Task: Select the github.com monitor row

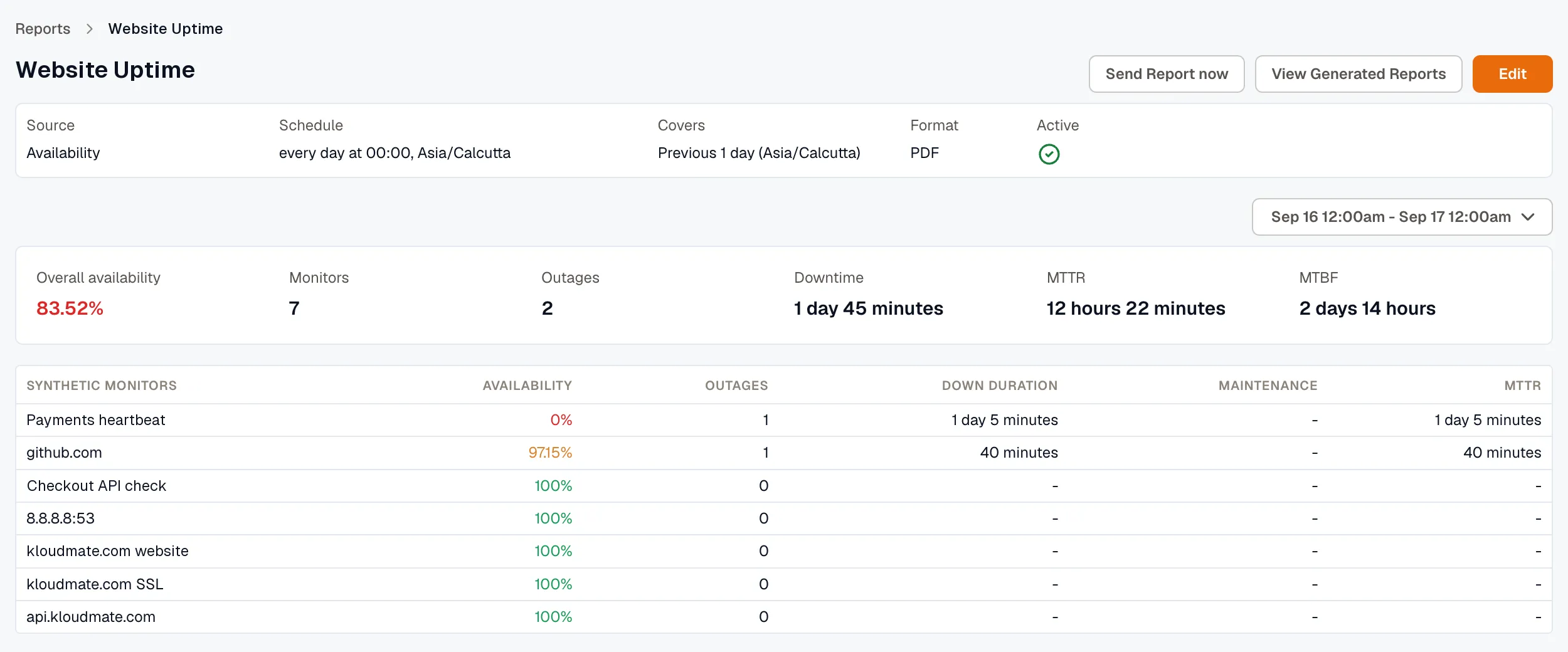Action: tap(784, 453)
